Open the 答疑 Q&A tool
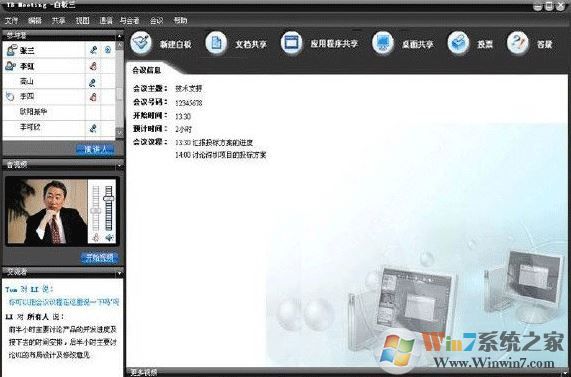 (x=517, y=43)
